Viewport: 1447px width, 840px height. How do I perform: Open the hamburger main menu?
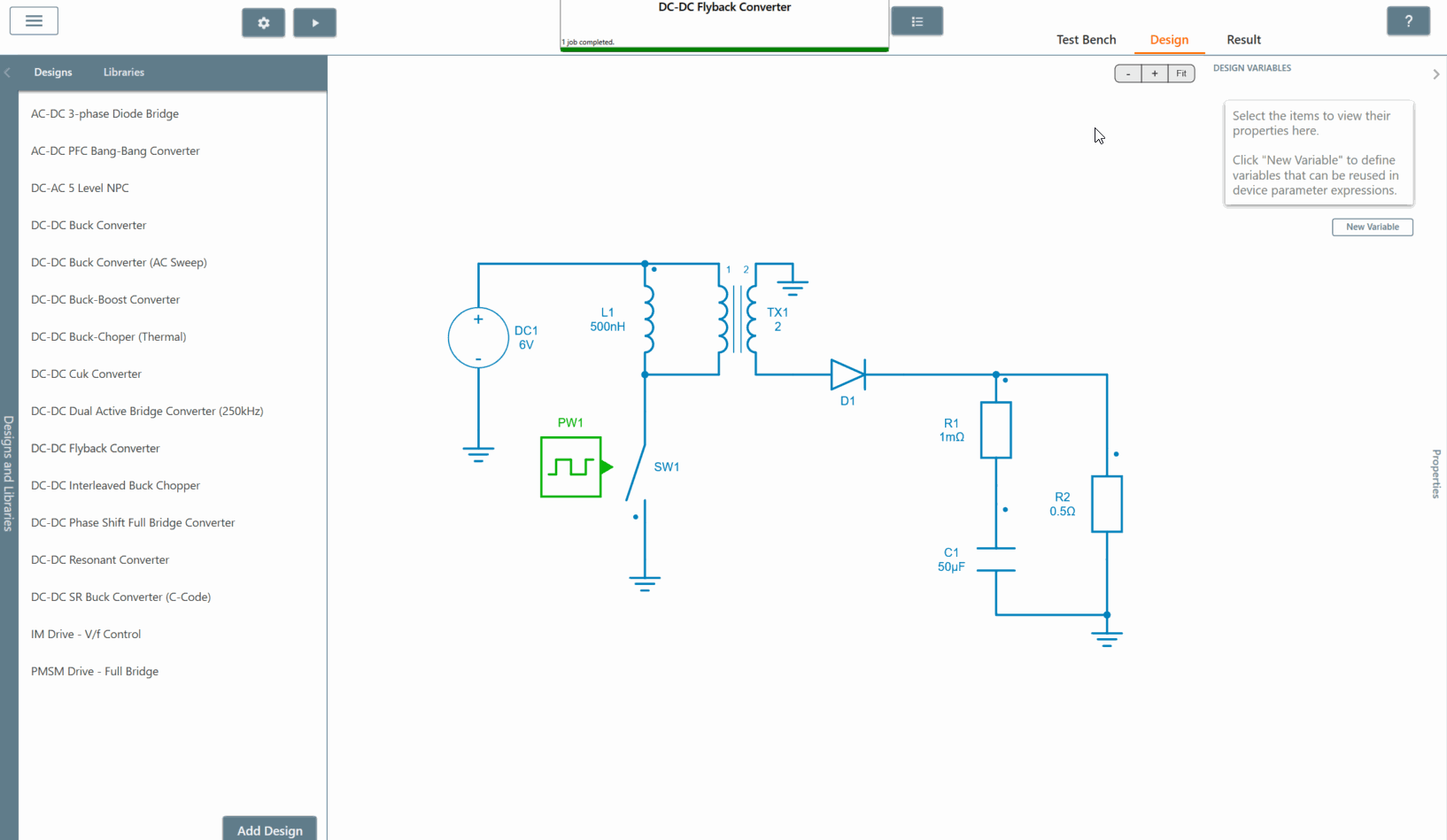pos(34,21)
